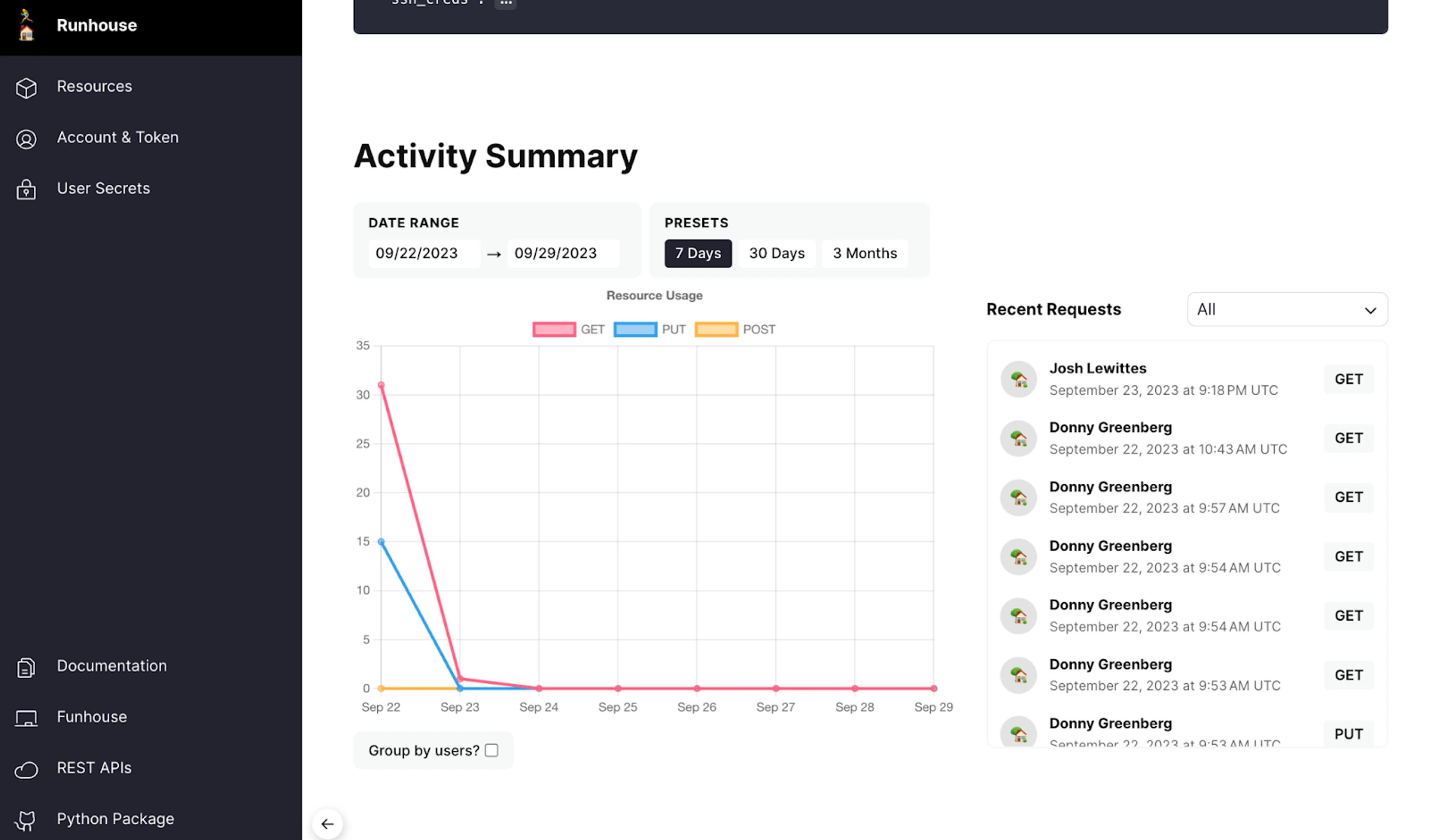Enable the Group by users checkbox
This screenshot has height=840, width=1429.
(x=492, y=750)
